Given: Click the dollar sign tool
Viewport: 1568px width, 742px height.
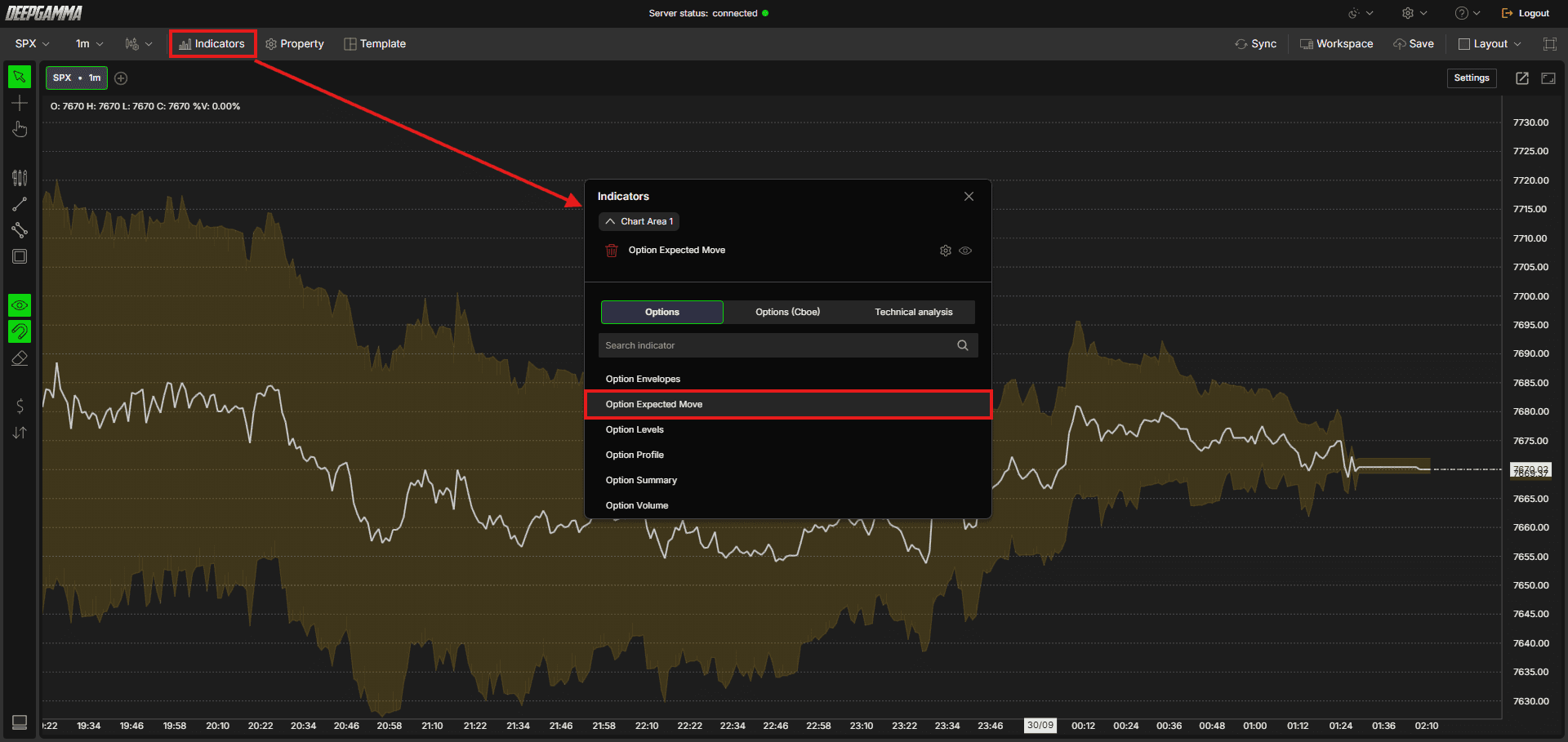Looking at the screenshot, I should tap(20, 406).
